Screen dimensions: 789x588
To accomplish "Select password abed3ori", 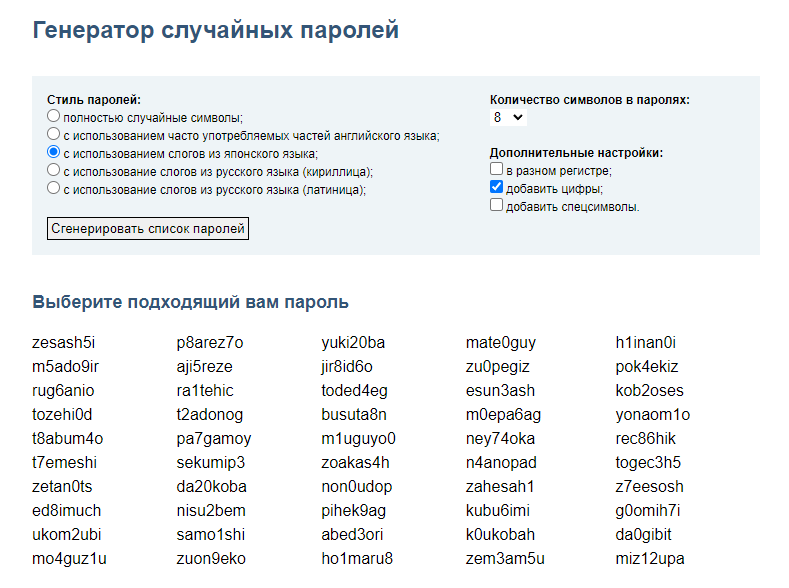I will tap(352, 535).
